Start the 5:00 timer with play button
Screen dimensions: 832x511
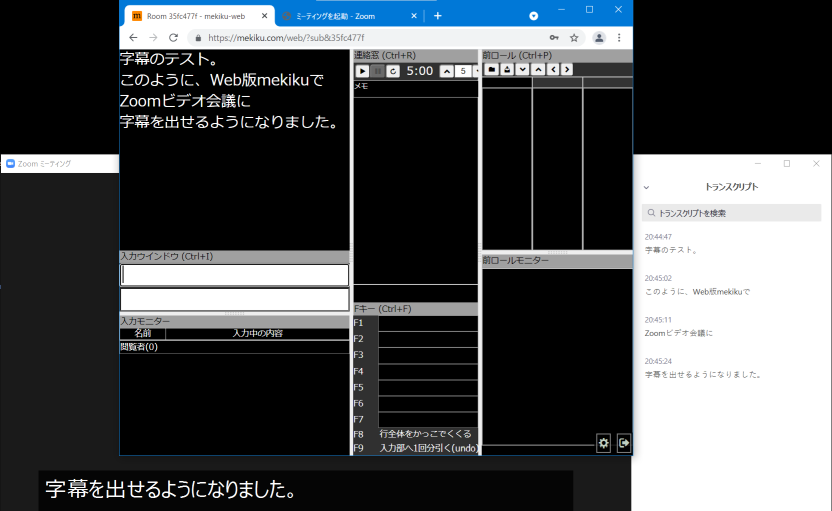362,71
